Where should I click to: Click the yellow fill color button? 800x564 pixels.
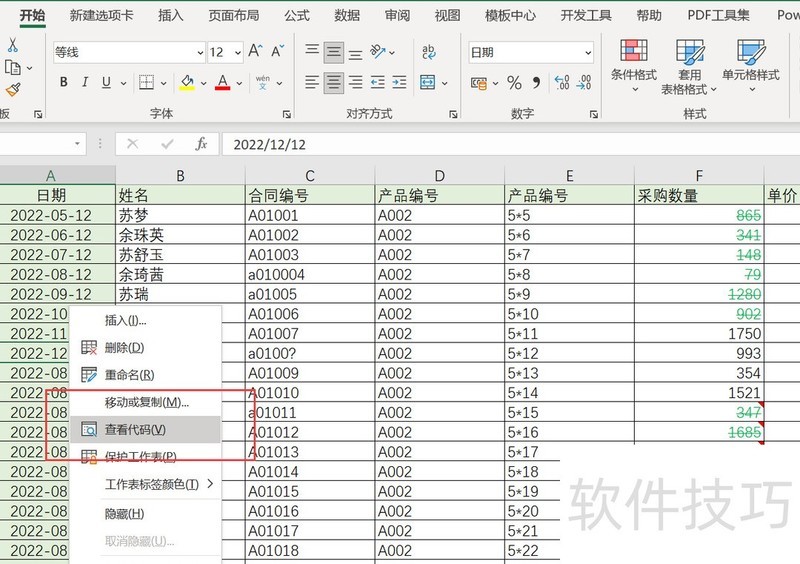coord(186,83)
